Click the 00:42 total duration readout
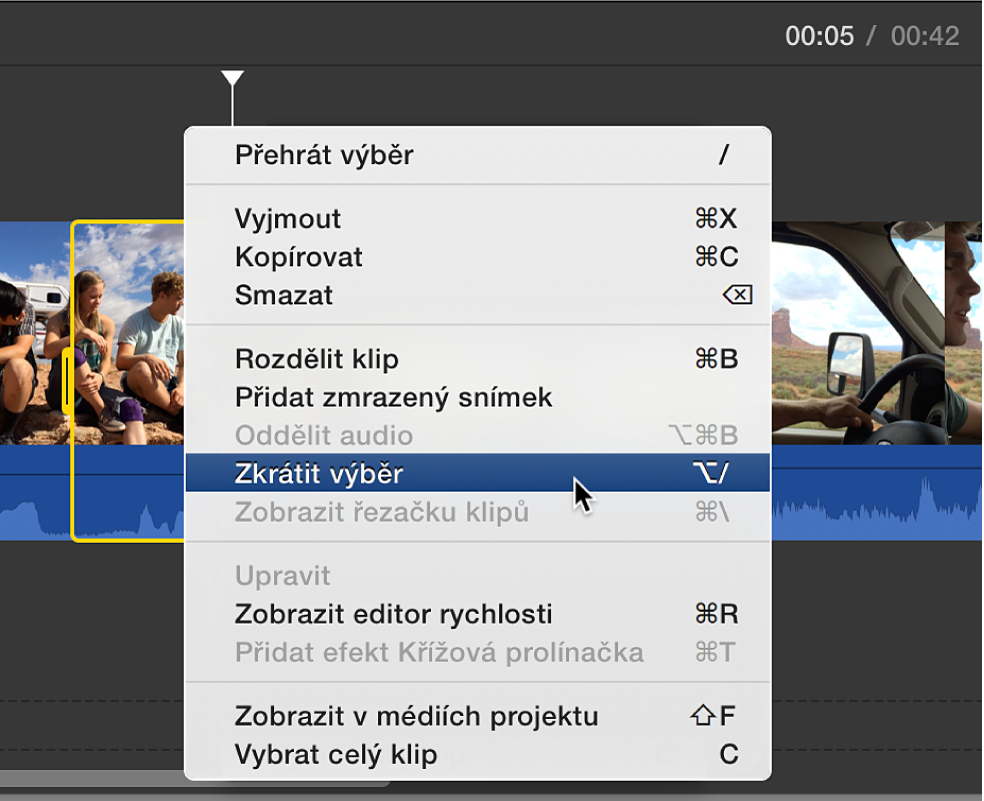This screenshot has width=984, height=801. [x=924, y=36]
